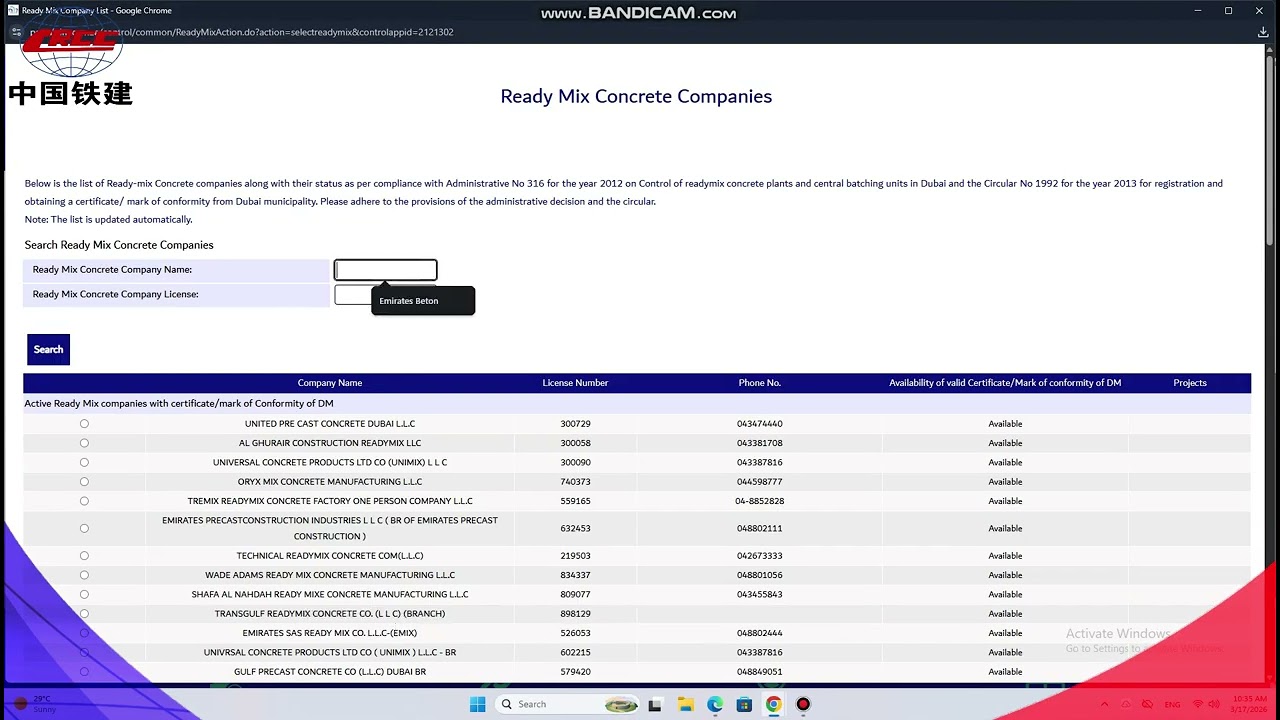The height and width of the screenshot is (720, 1280).
Task: Launch Microsoft Edge from the taskbar
Action: [x=715, y=704]
